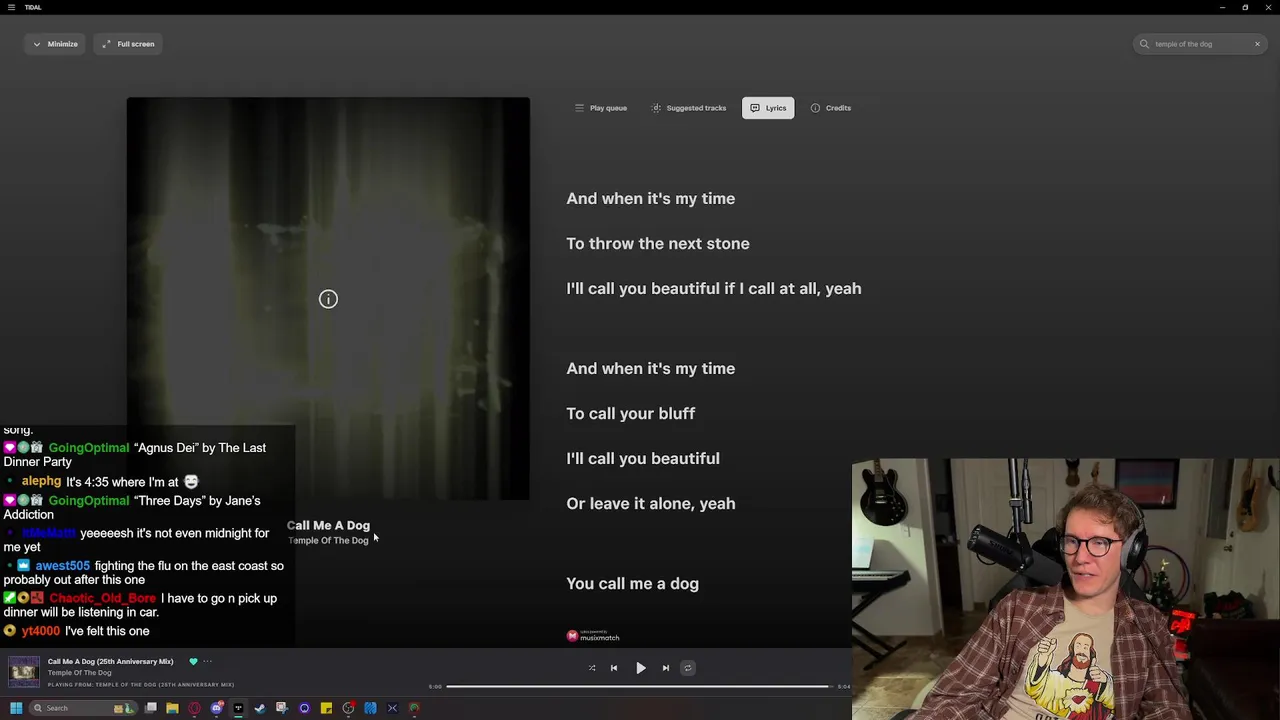Open the Credits tab
The width and height of the screenshot is (1280, 720).
tap(831, 108)
